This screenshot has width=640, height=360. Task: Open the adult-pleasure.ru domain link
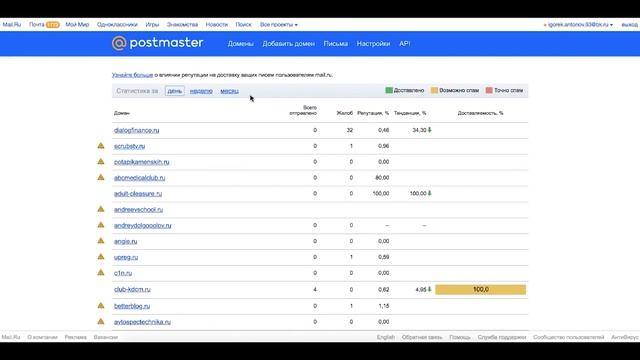pos(138,194)
